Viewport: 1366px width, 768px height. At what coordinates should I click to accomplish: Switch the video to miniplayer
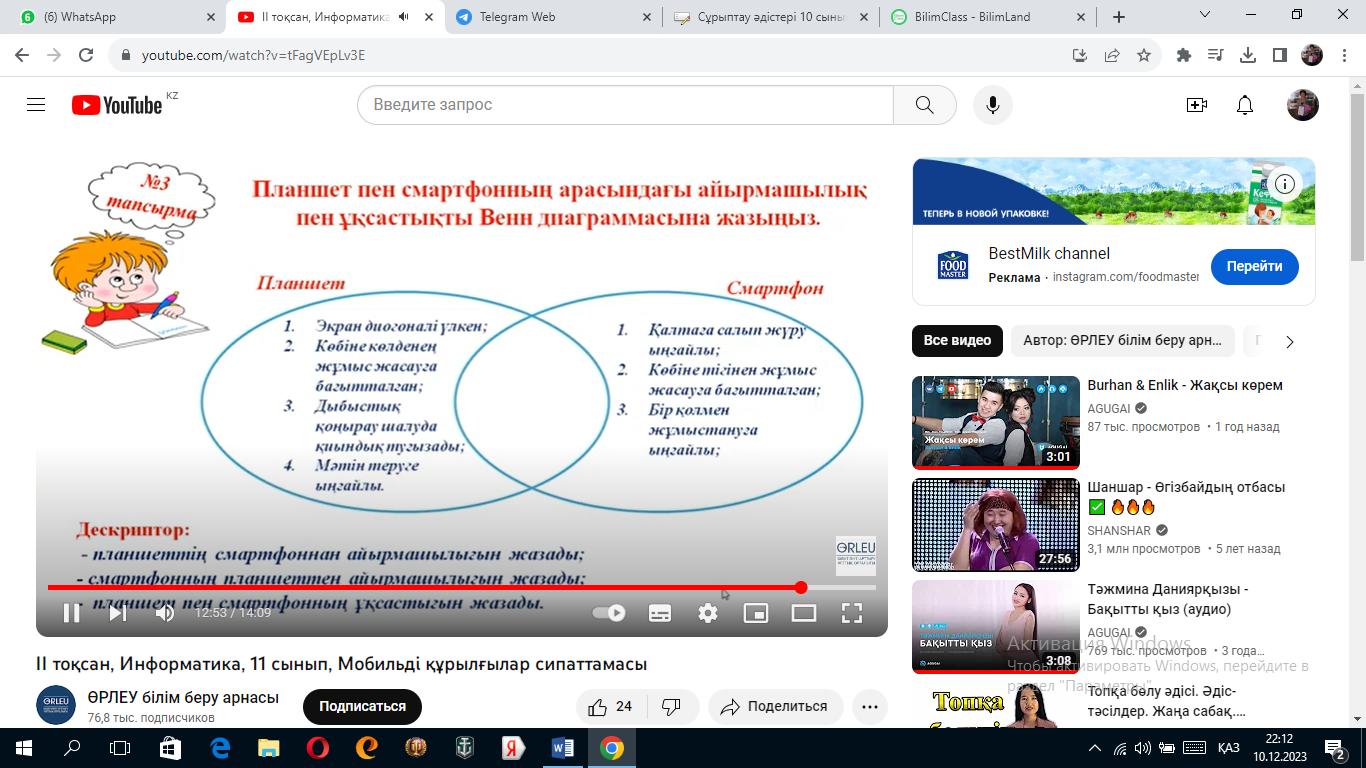click(x=756, y=613)
